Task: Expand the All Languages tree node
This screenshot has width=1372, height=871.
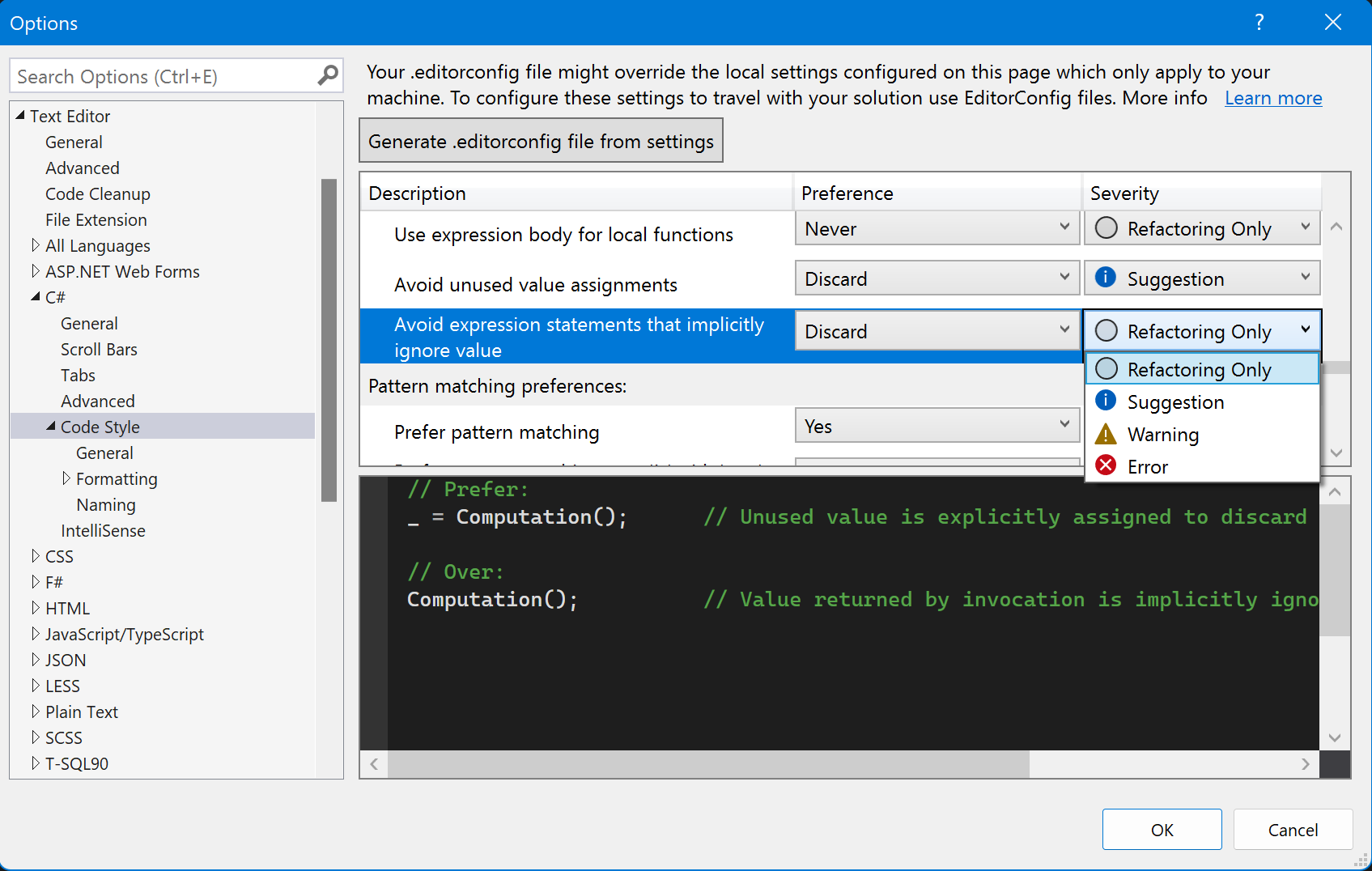Action: point(36,245)
